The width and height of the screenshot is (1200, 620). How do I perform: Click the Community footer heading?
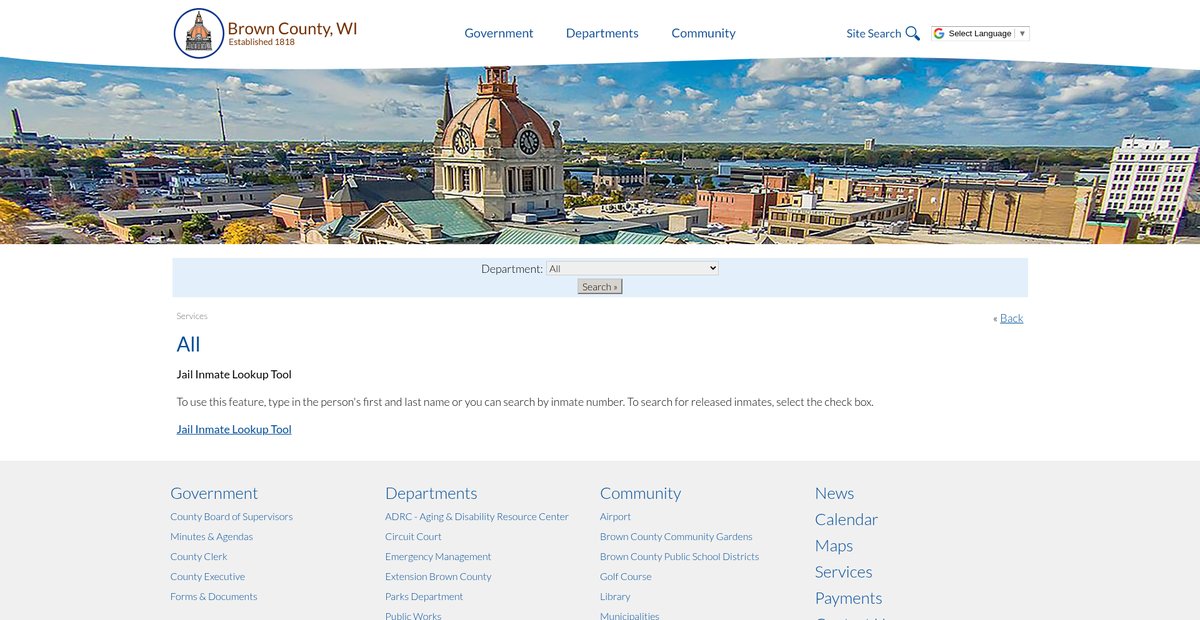click(x=640, y=493)
